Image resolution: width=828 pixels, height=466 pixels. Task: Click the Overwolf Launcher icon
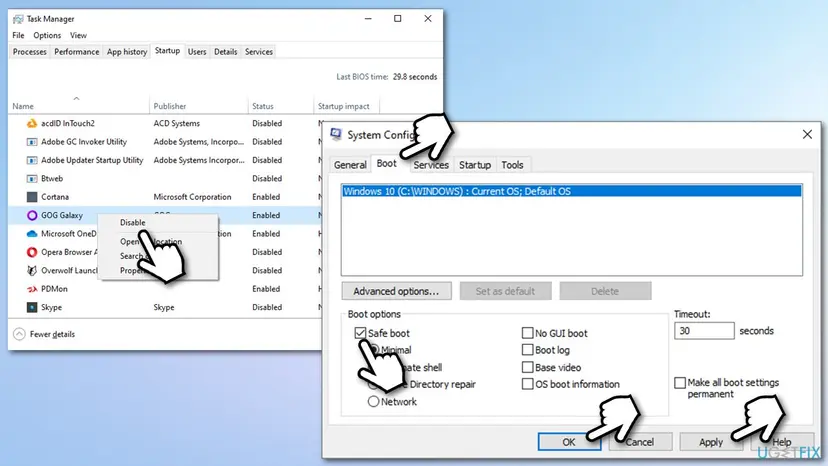[32, 271]
